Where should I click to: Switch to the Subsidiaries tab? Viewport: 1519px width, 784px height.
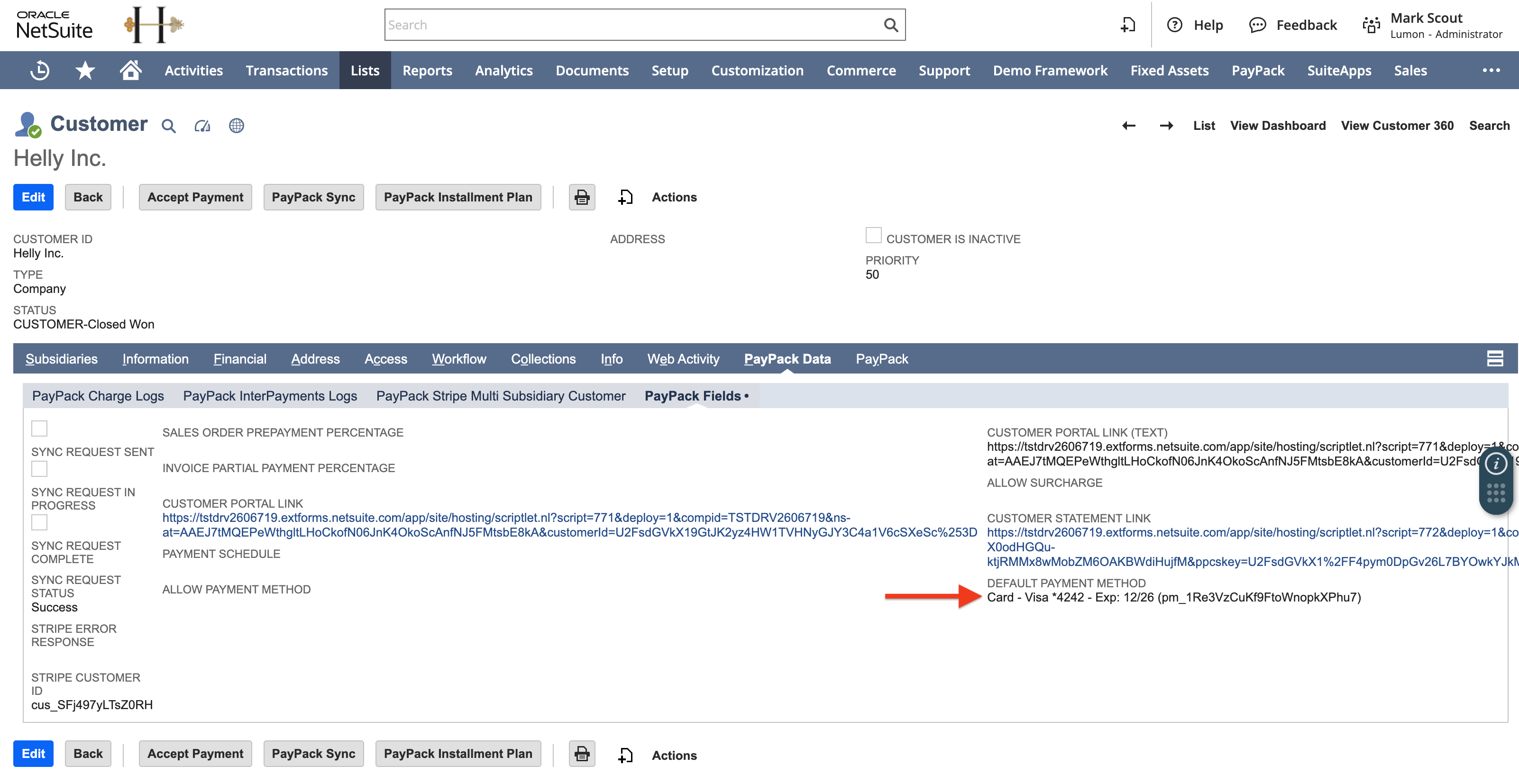(x=61, y=358)
